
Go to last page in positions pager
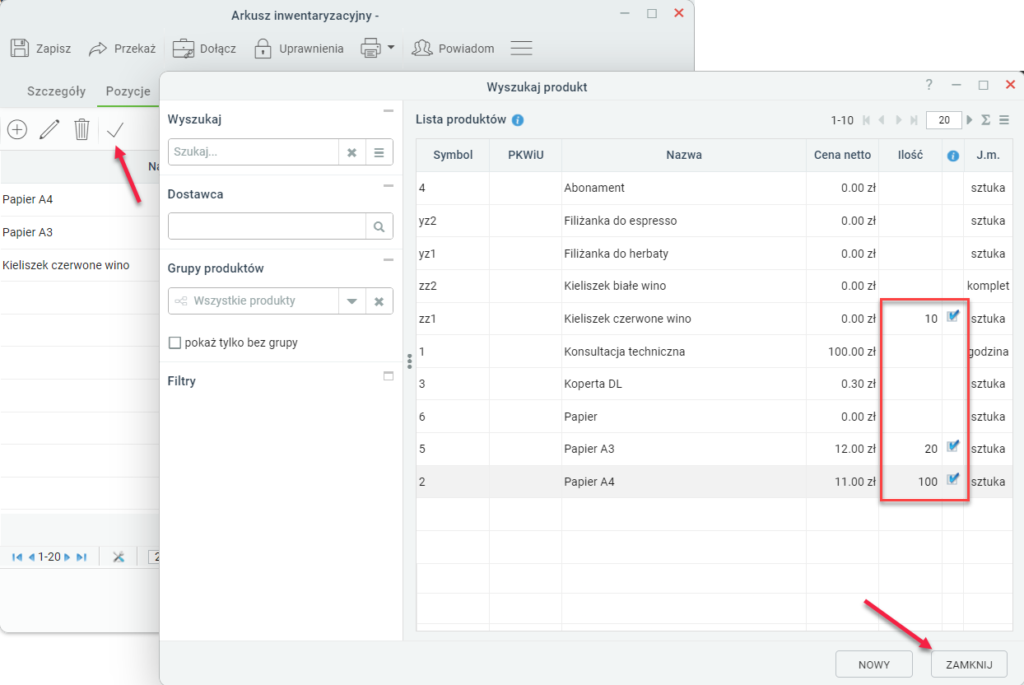coord(82,557)
